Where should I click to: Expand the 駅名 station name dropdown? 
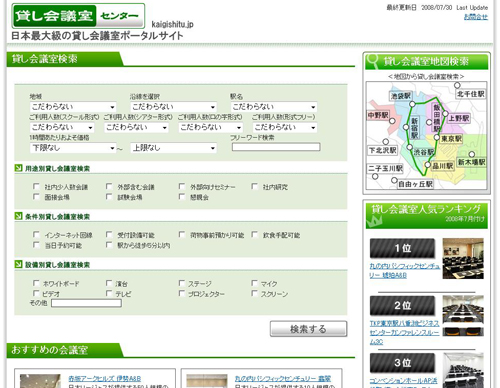[274, 107]
